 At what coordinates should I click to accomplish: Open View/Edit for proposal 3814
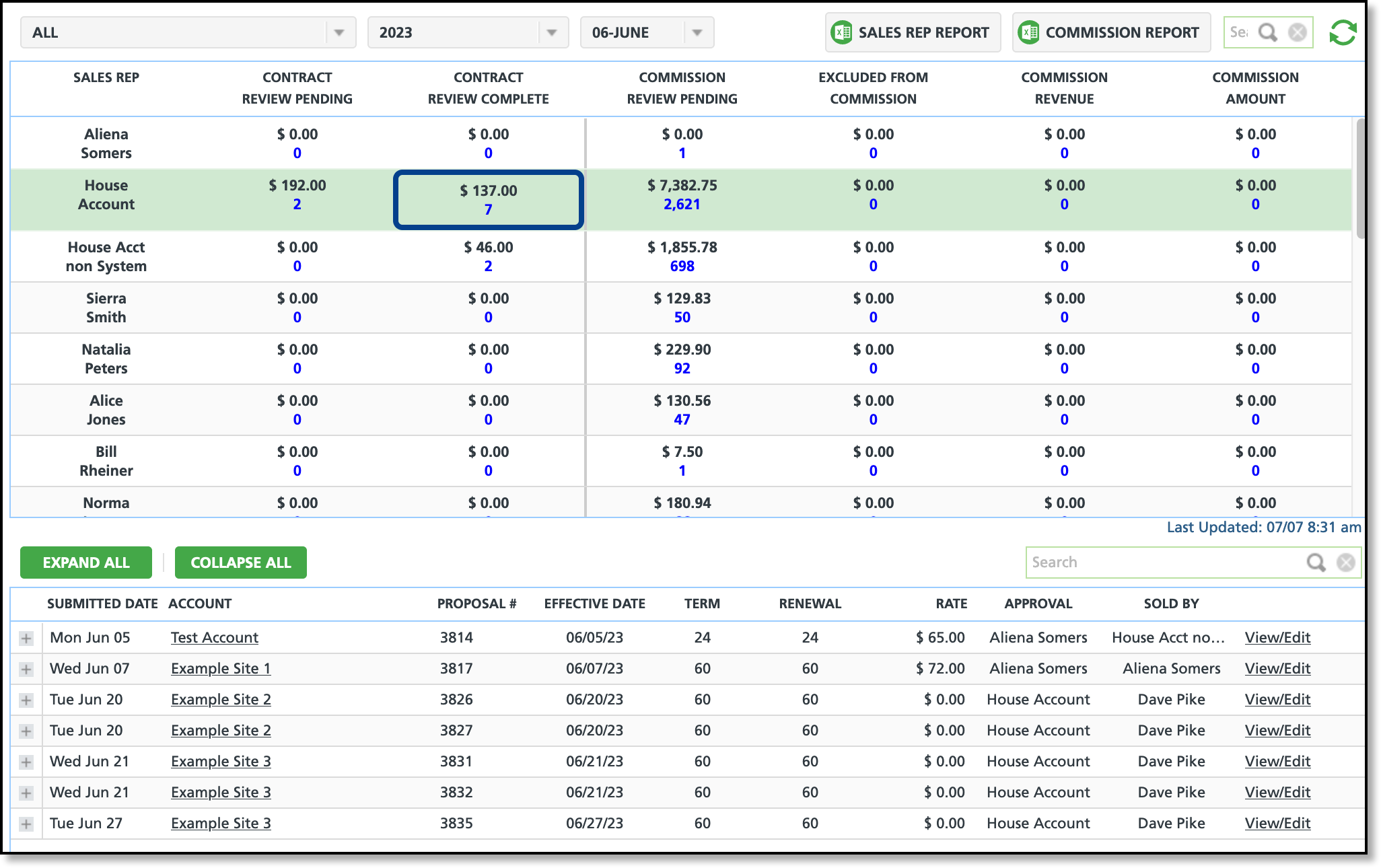pos(1277,637)
